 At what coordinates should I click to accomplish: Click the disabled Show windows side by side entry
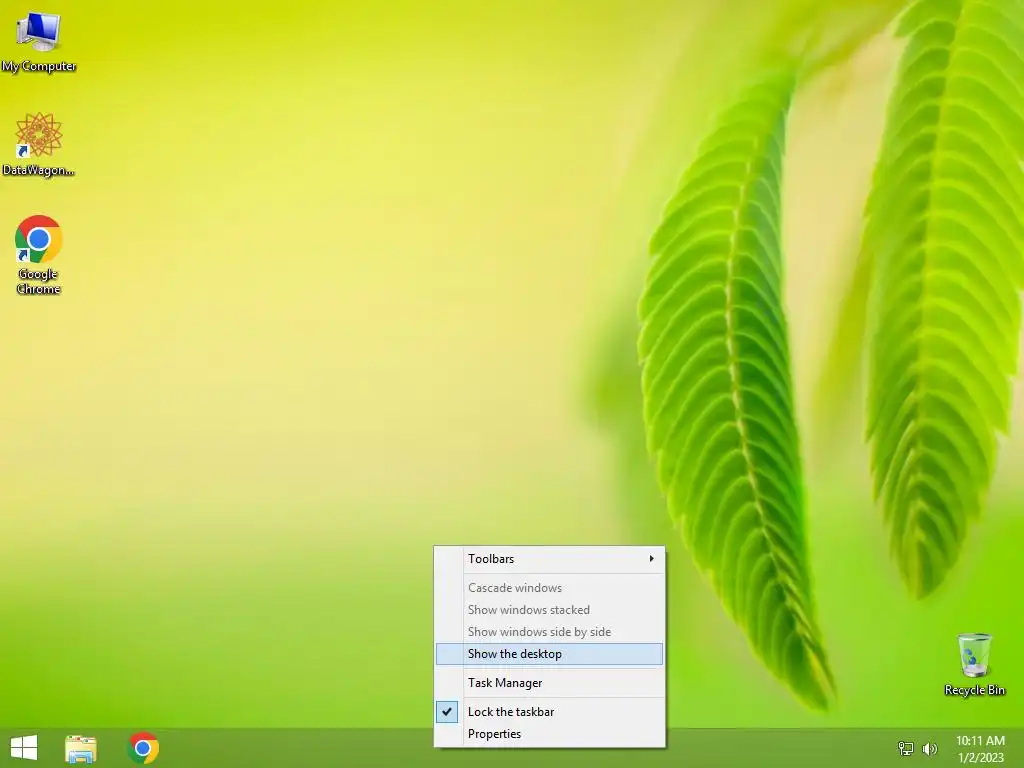point(550,632)
